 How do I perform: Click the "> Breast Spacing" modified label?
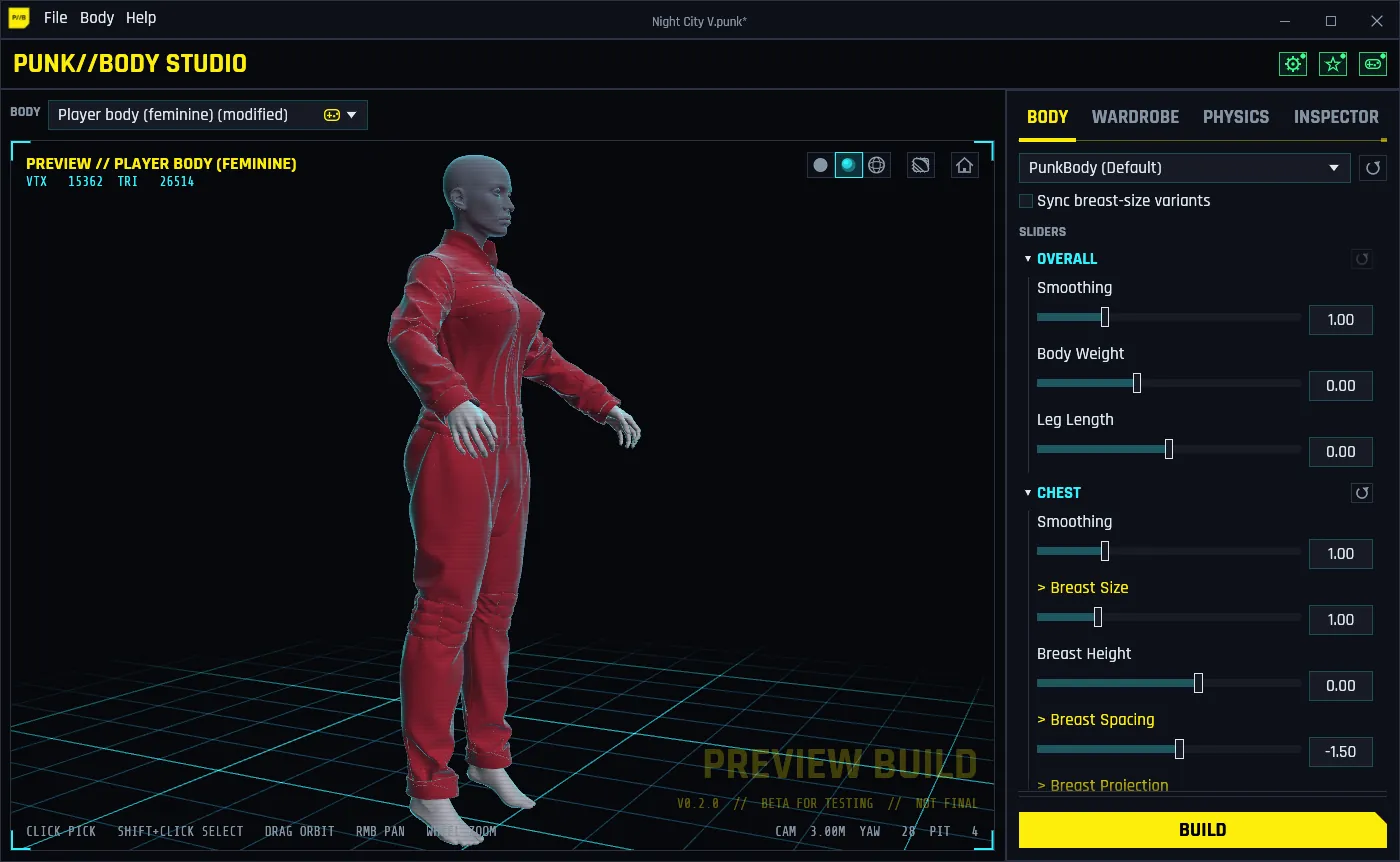(x=1096, y=720)
